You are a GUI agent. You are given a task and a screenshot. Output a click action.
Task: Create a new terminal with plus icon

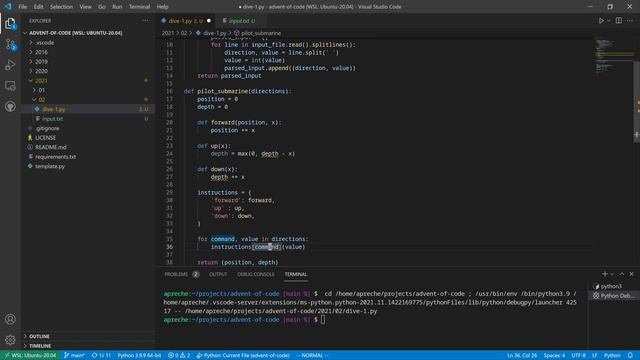(x=604, y=274)
